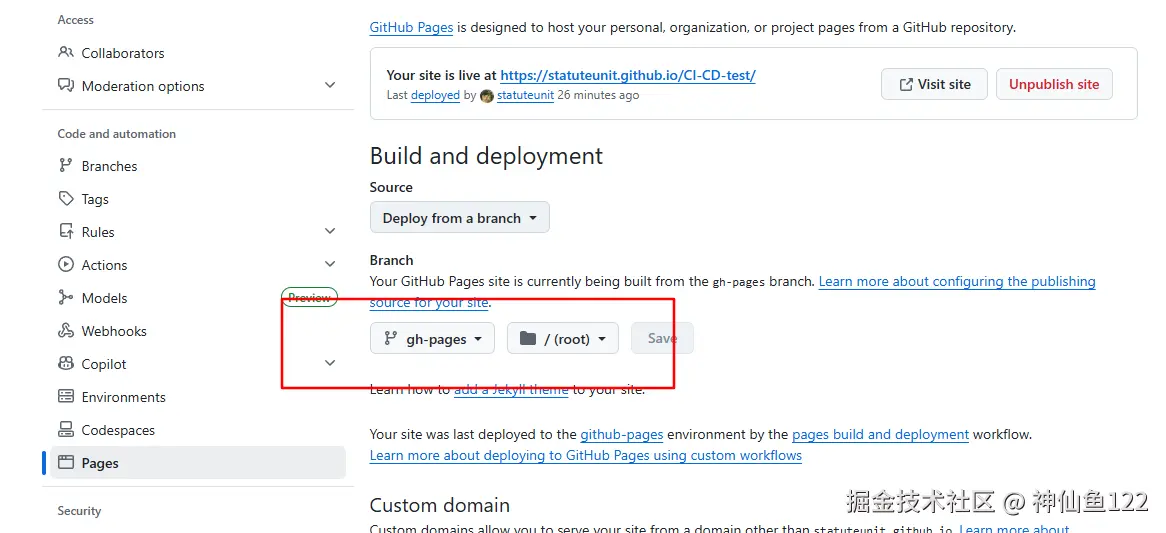Click the Visit site button

pos(934,84)
